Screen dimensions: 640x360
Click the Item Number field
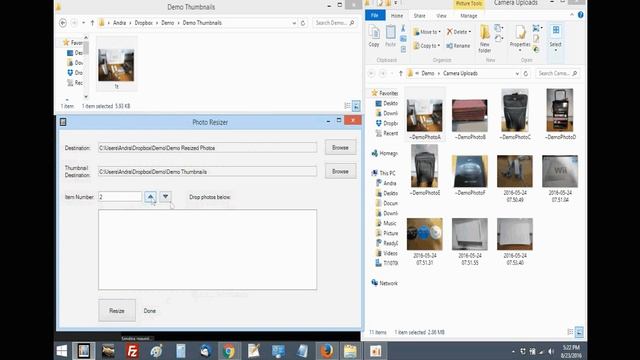(120, 197)
